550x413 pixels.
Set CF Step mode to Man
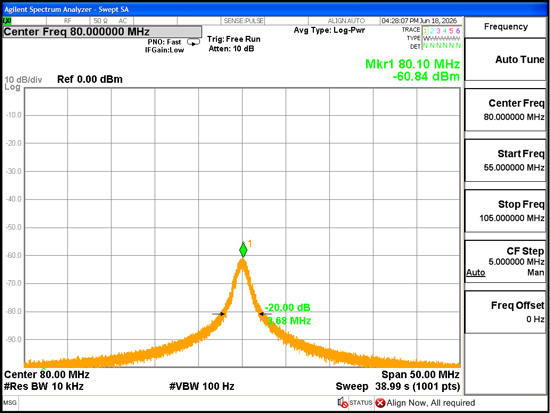pos(536,273)
